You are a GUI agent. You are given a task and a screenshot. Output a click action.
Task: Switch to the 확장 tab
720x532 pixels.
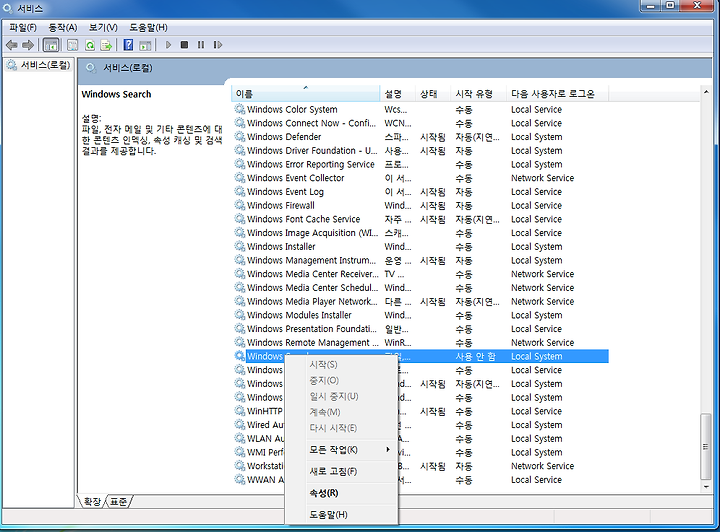(x=92, y=502)
